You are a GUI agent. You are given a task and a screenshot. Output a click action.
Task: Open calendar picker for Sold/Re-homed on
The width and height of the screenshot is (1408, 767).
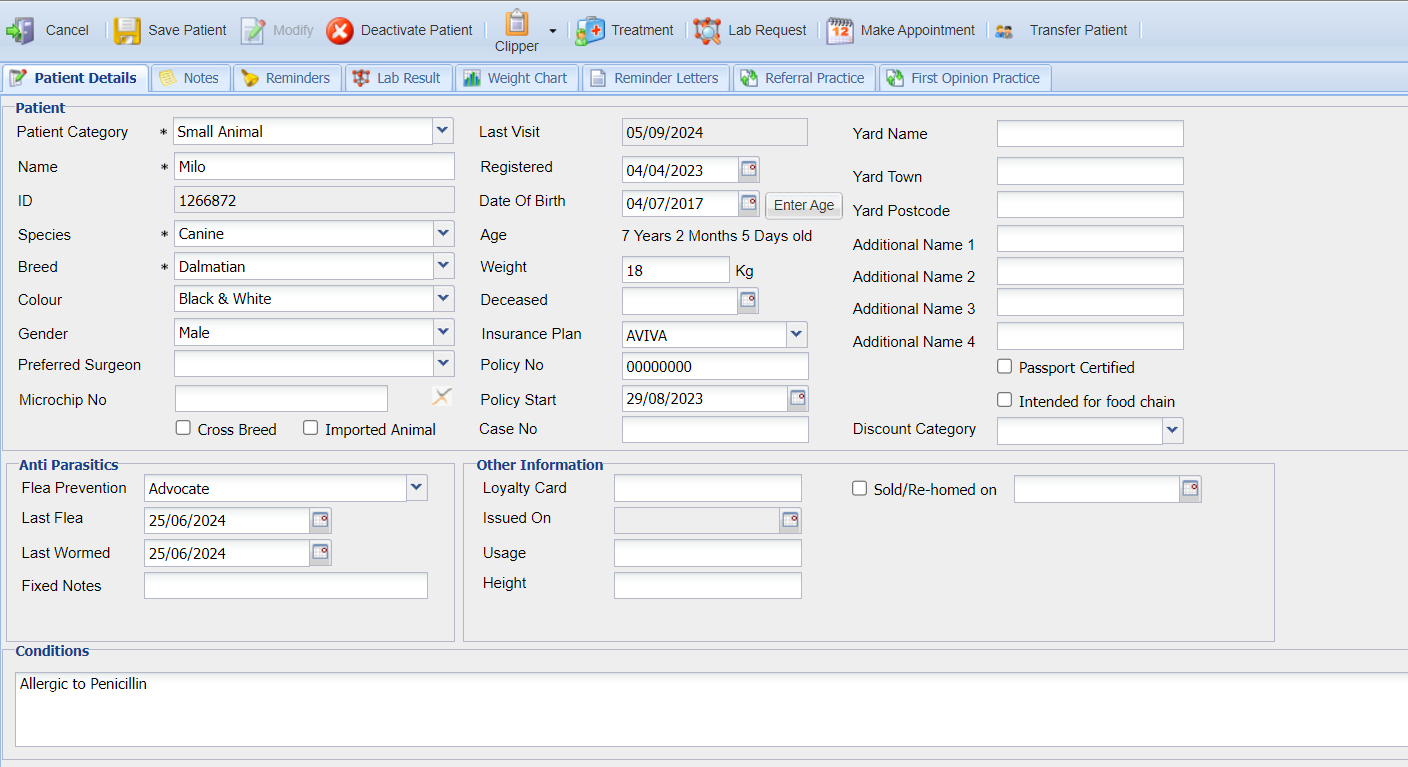tap(1190, 489)
